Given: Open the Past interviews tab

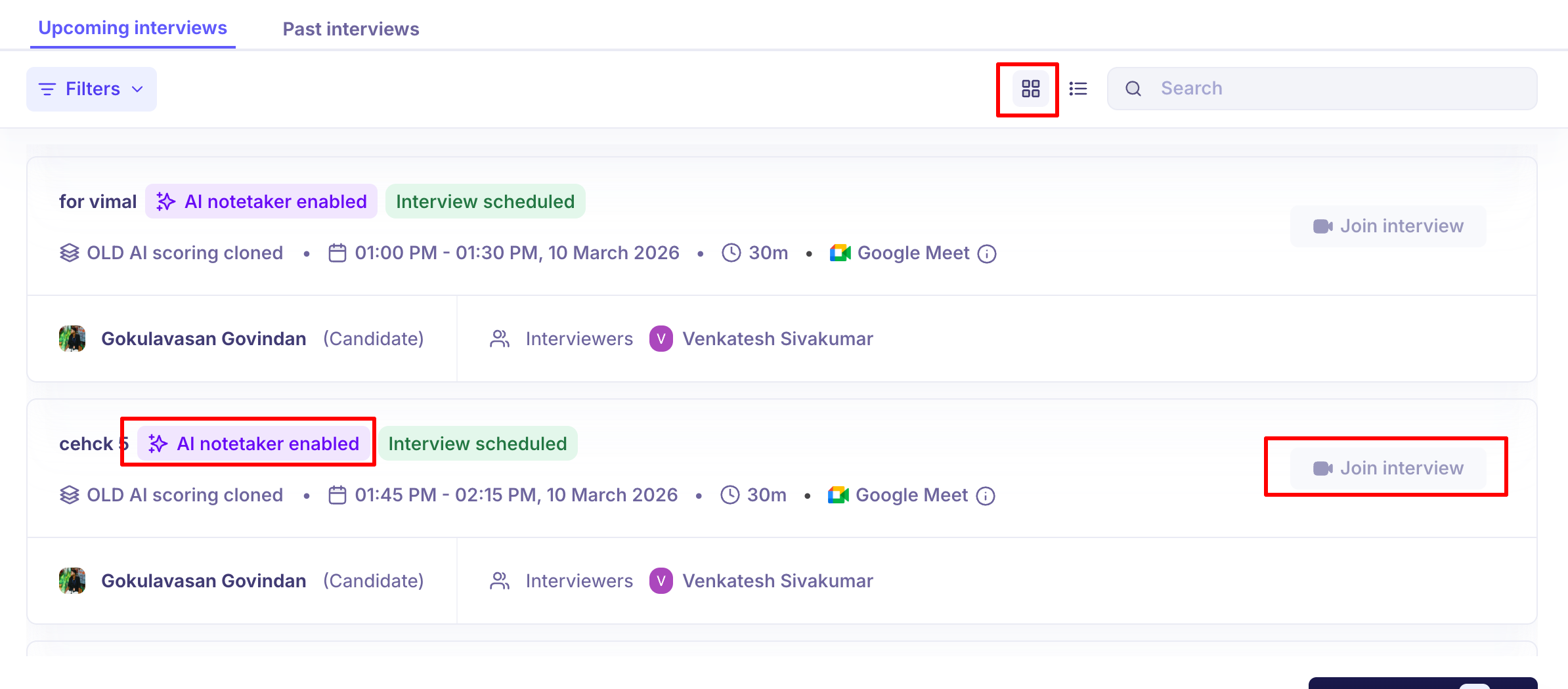Looking at the screenshot, I should (351, 29).
